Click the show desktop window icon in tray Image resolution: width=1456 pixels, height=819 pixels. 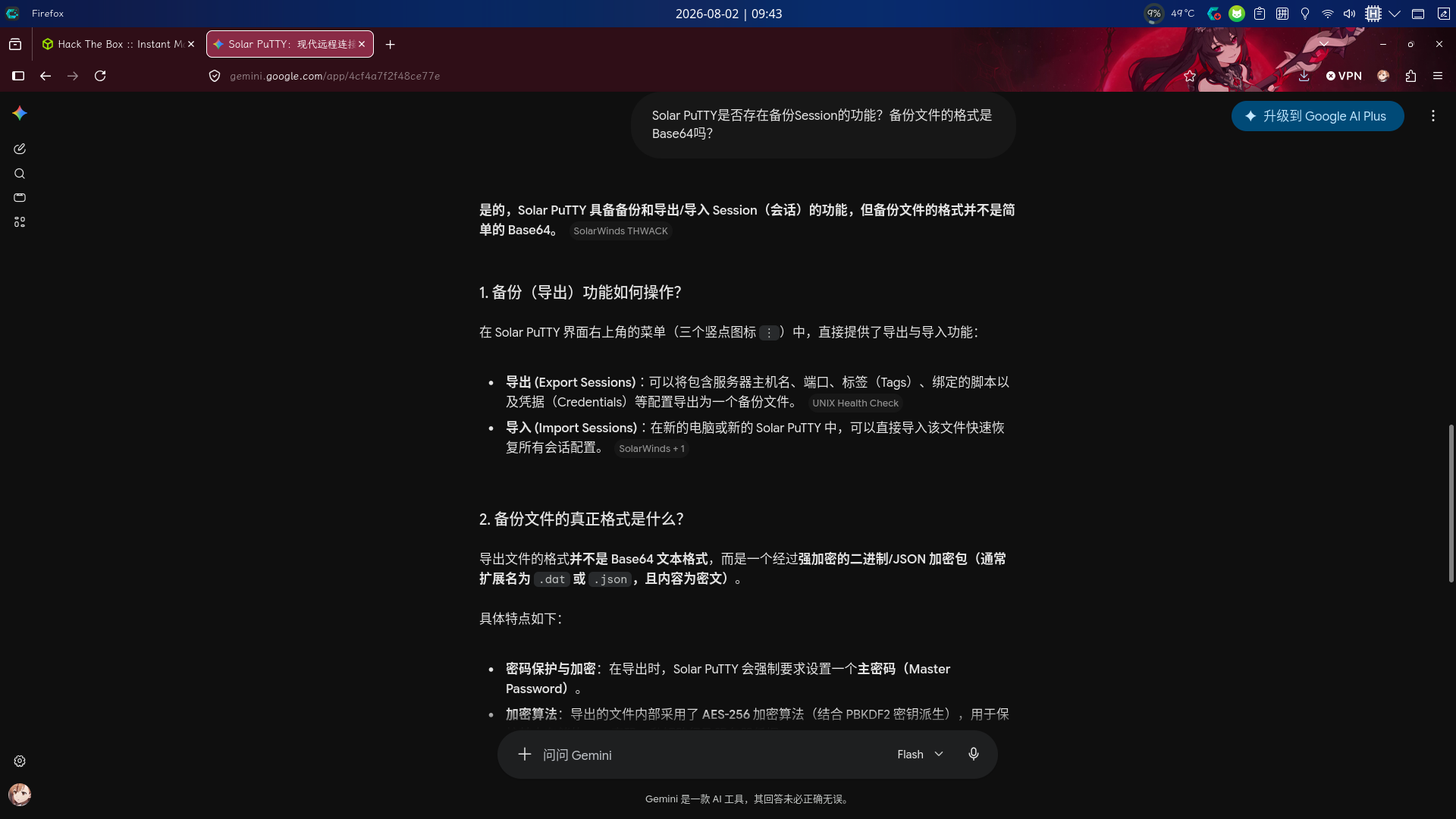(1418, 14)
